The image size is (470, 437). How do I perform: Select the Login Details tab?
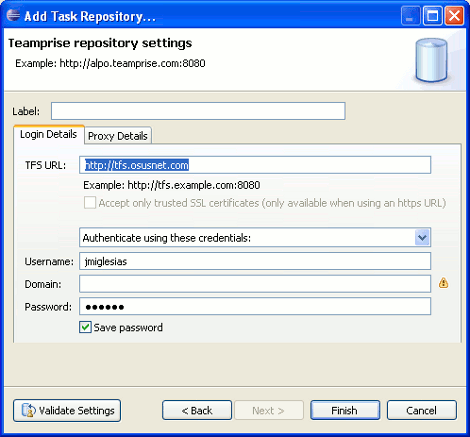49,134
